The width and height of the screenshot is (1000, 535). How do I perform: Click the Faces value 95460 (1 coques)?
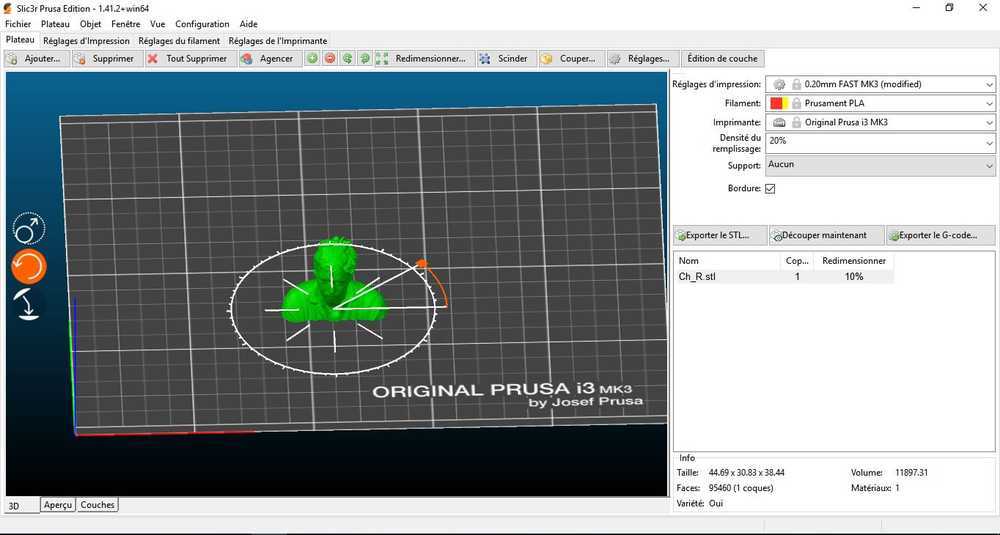click(x=740, y=488)
